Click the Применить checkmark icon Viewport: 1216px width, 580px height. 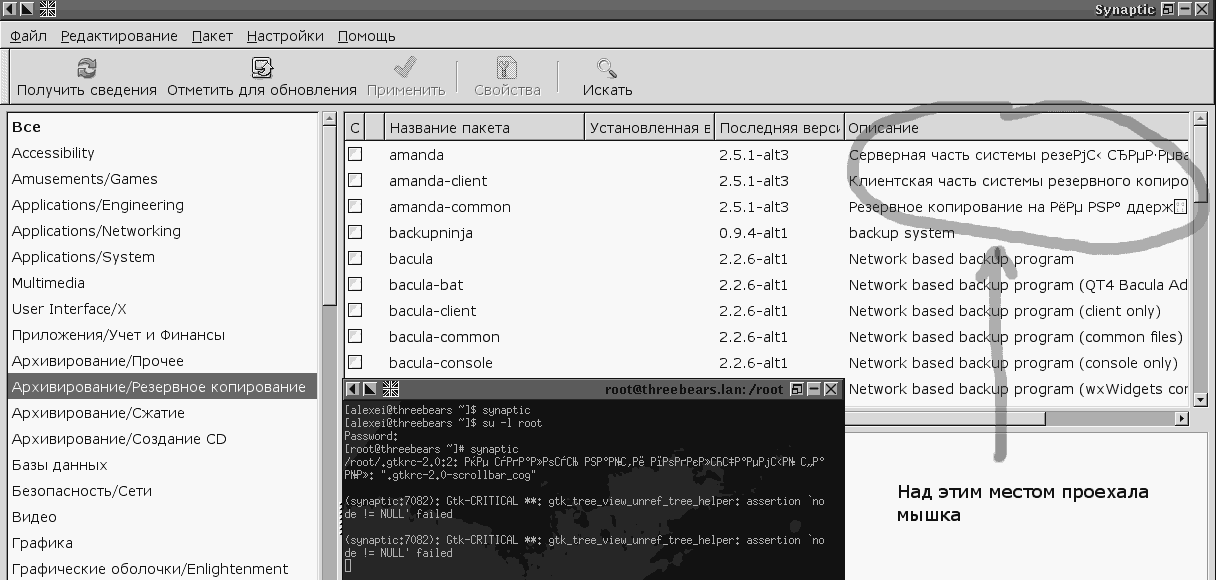405,68
